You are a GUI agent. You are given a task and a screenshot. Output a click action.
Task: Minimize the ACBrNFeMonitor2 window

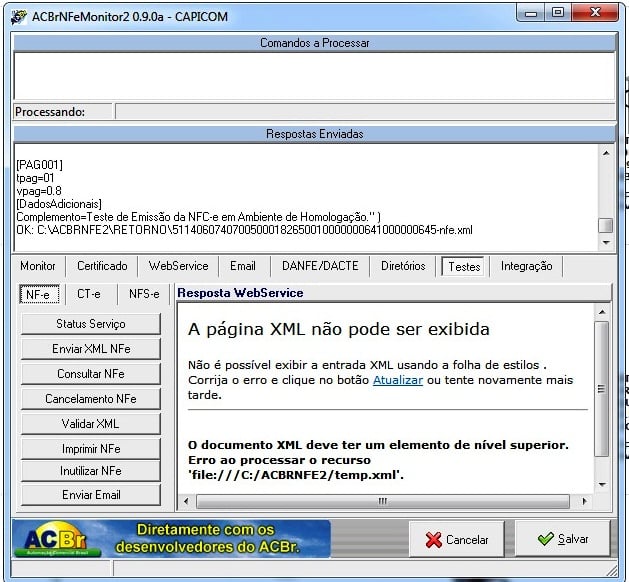click(x=531, y=14)
